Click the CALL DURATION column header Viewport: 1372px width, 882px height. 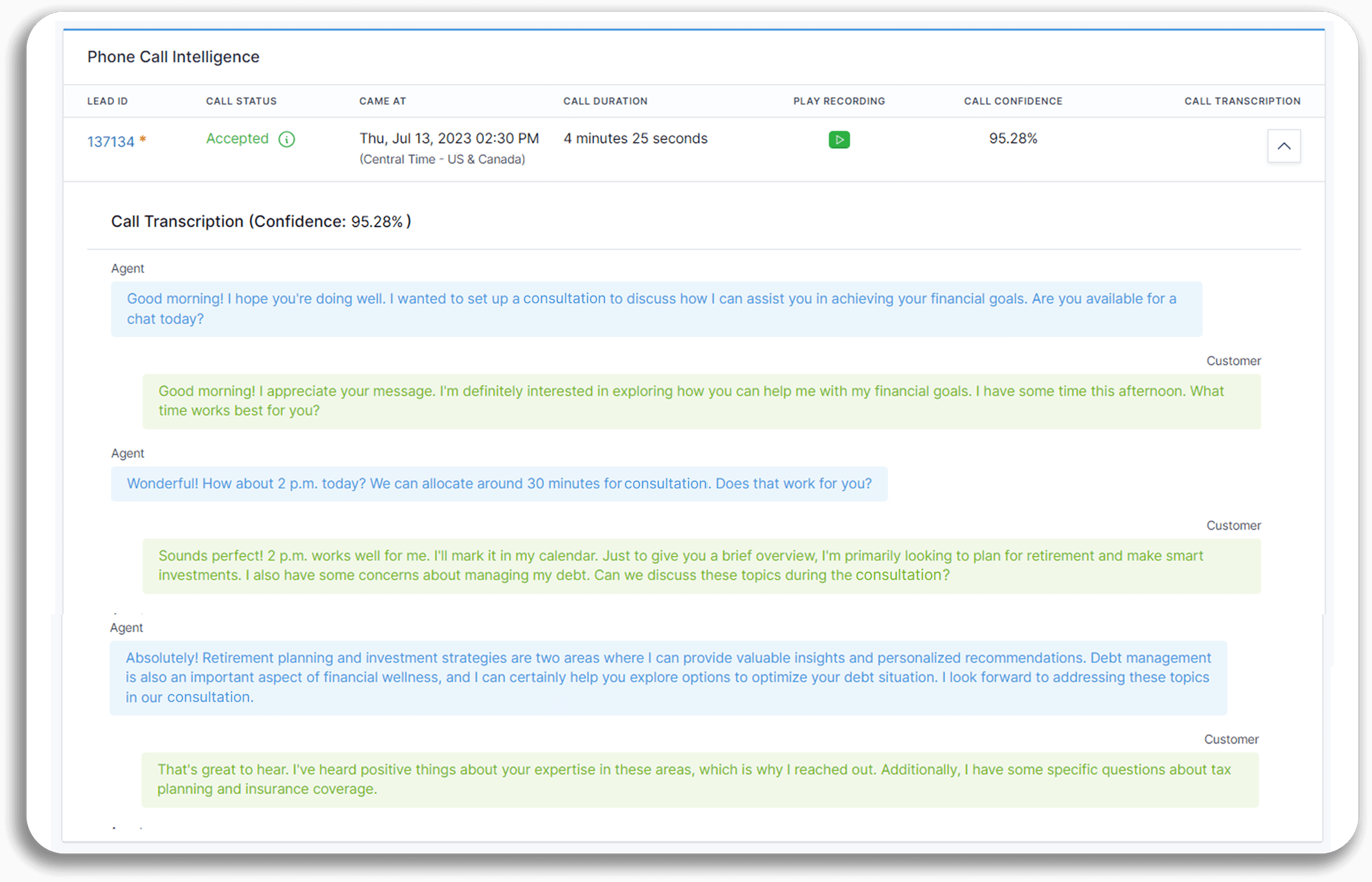[x=605, y=101]
